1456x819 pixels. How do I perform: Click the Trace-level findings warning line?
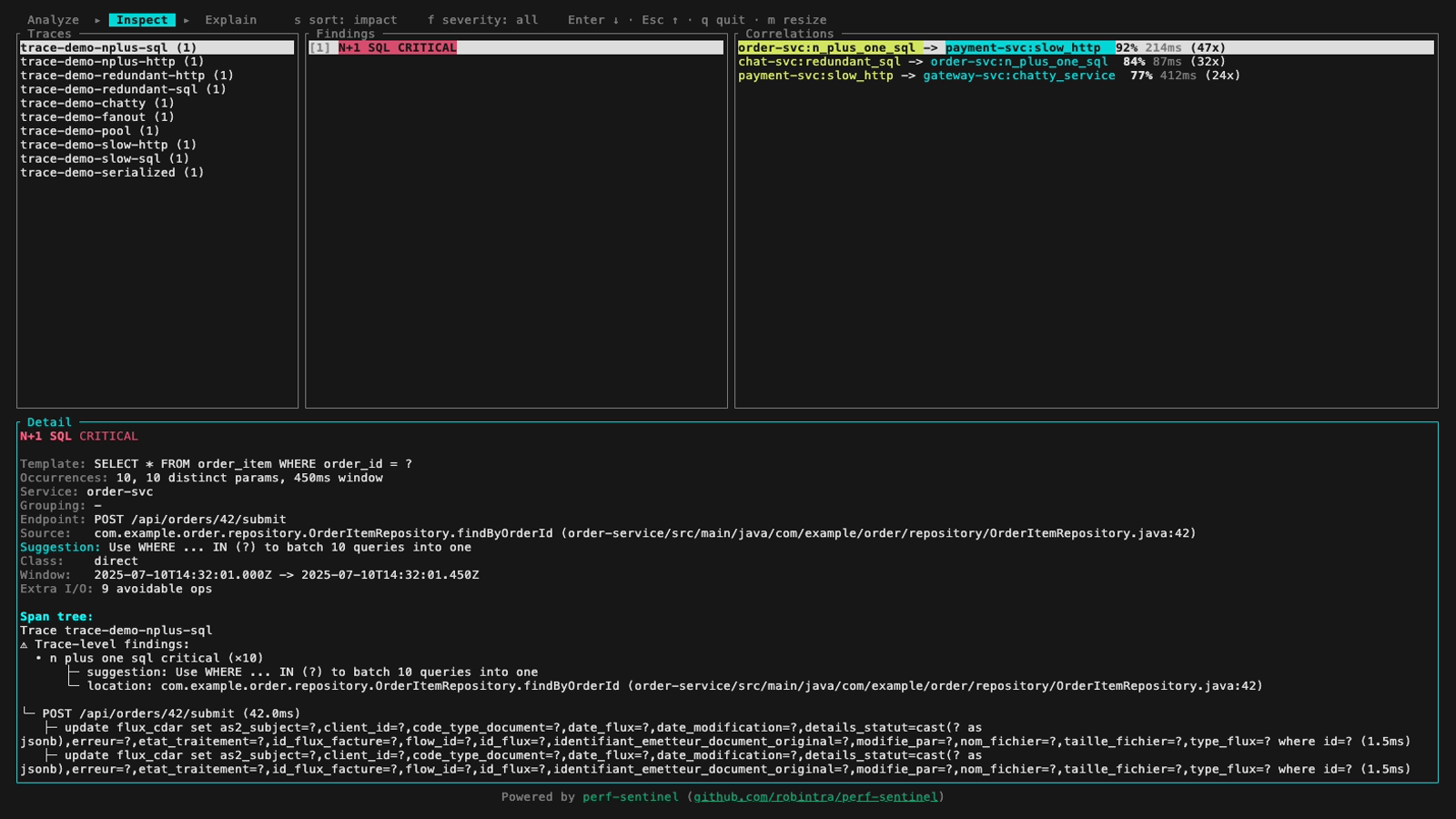[x=105, y=644]
